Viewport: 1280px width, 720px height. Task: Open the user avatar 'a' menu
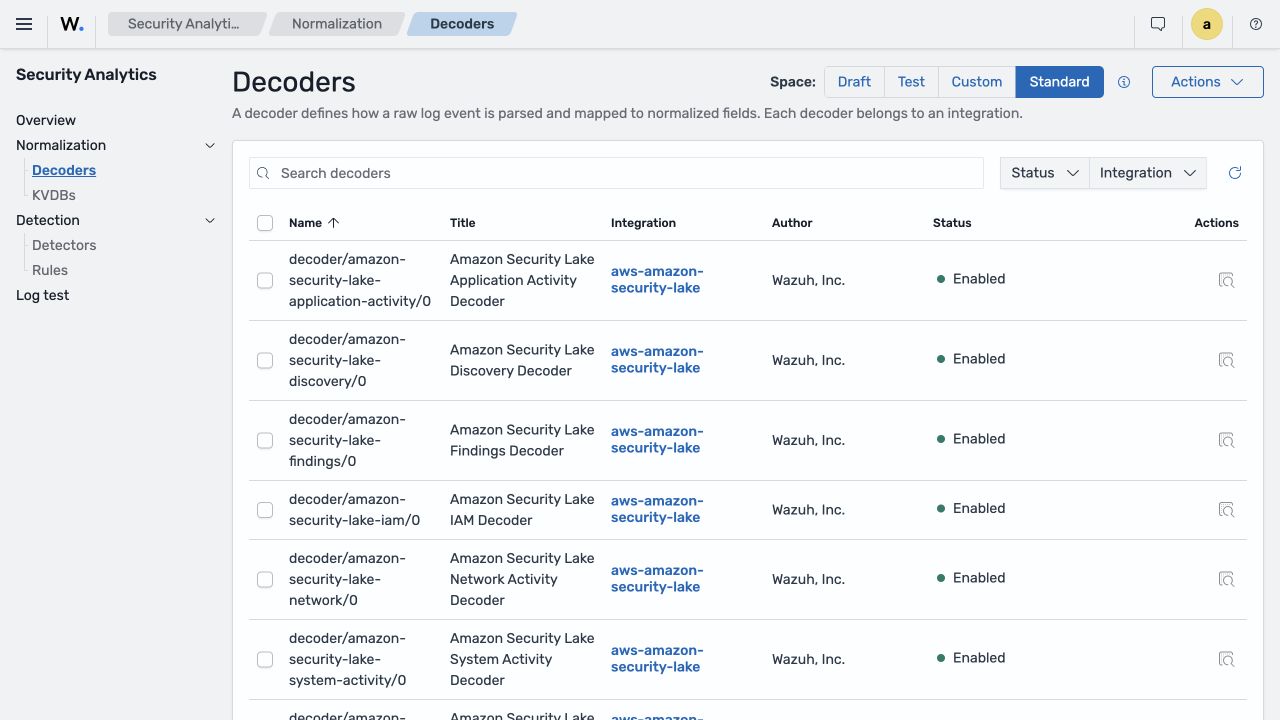(1207, 24)
